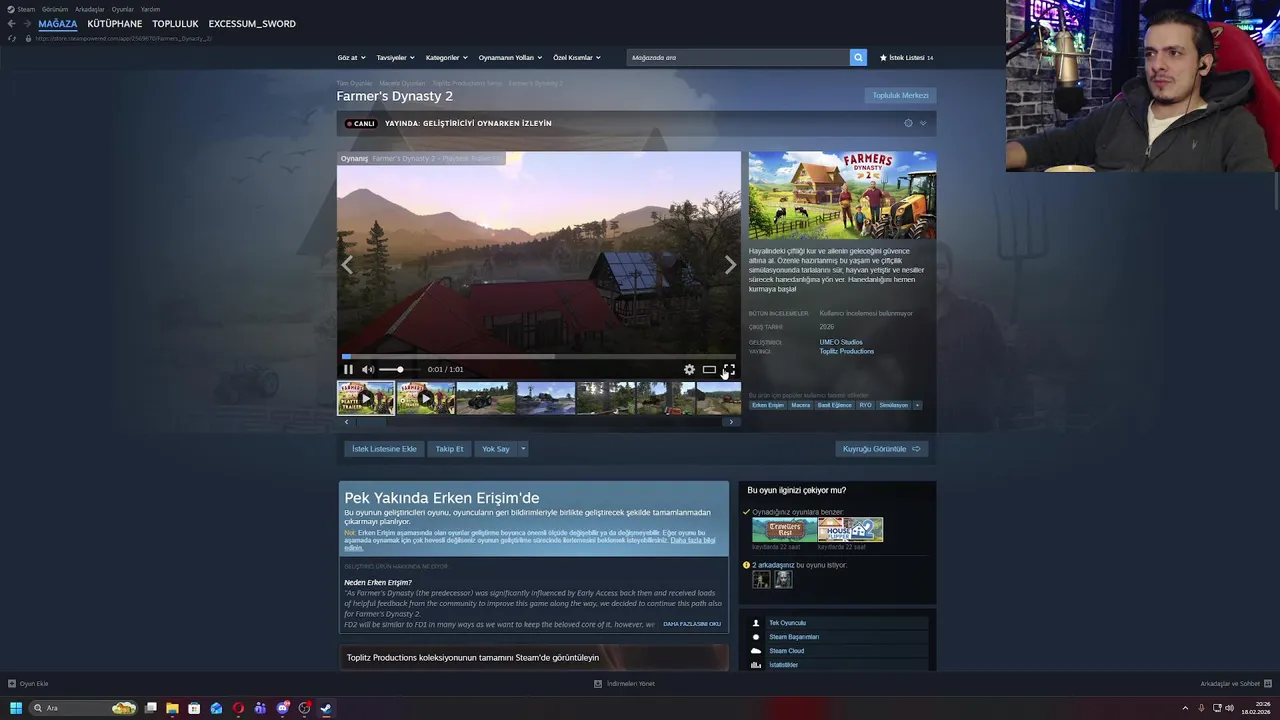Click DAHA FAZLASINI OKU expander
Image resolution: width=1280 pixels, height=720 pixels.
click(x=692, y=624)
